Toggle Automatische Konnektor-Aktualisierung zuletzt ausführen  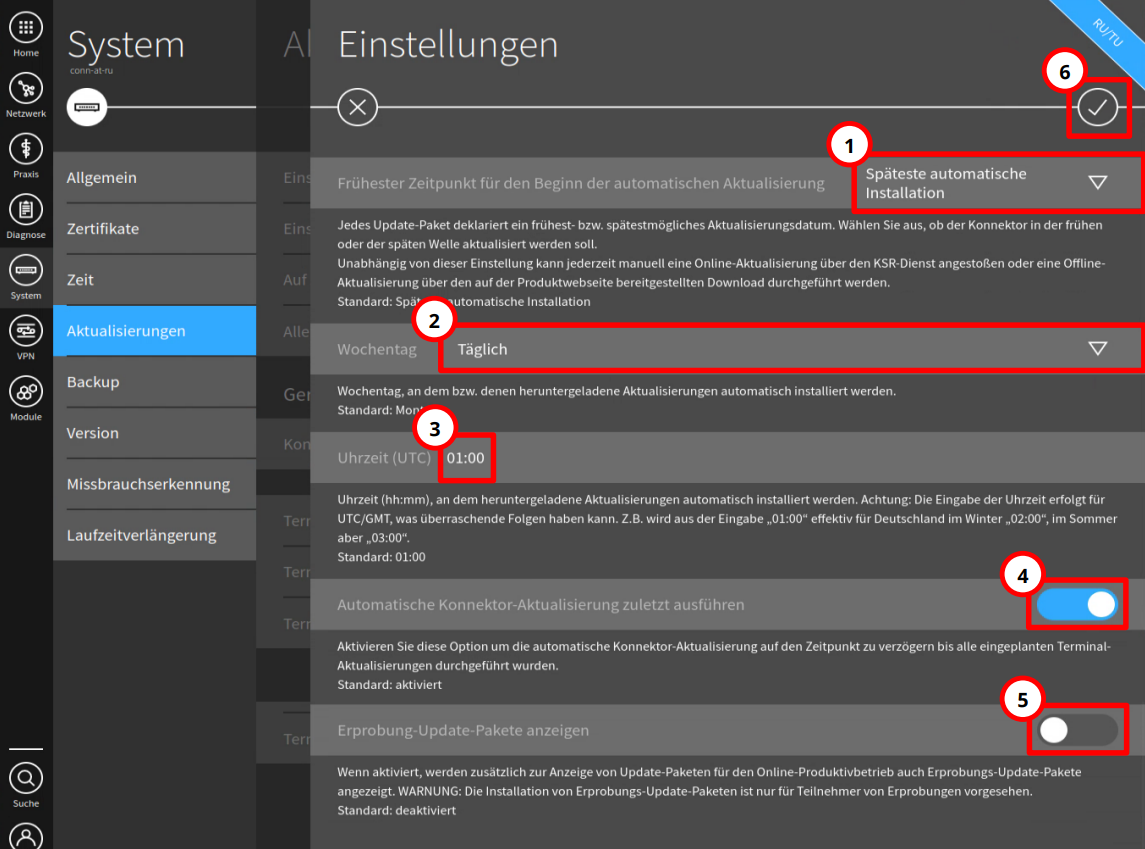pos(1077,604)
